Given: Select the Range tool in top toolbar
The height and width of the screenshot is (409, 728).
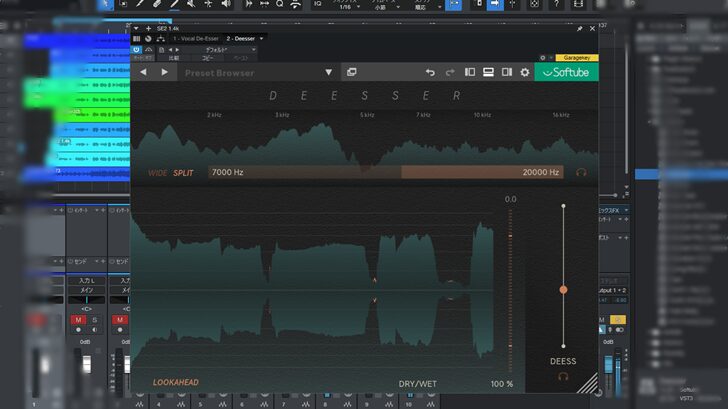Looking at the screenshot, I should (x=124, y=4).
